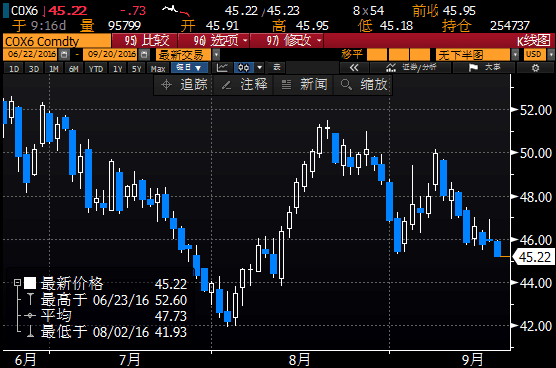Click the 8月 label on time axis
This screenshot has width=556, height=368.
click(x=299, y=360)
